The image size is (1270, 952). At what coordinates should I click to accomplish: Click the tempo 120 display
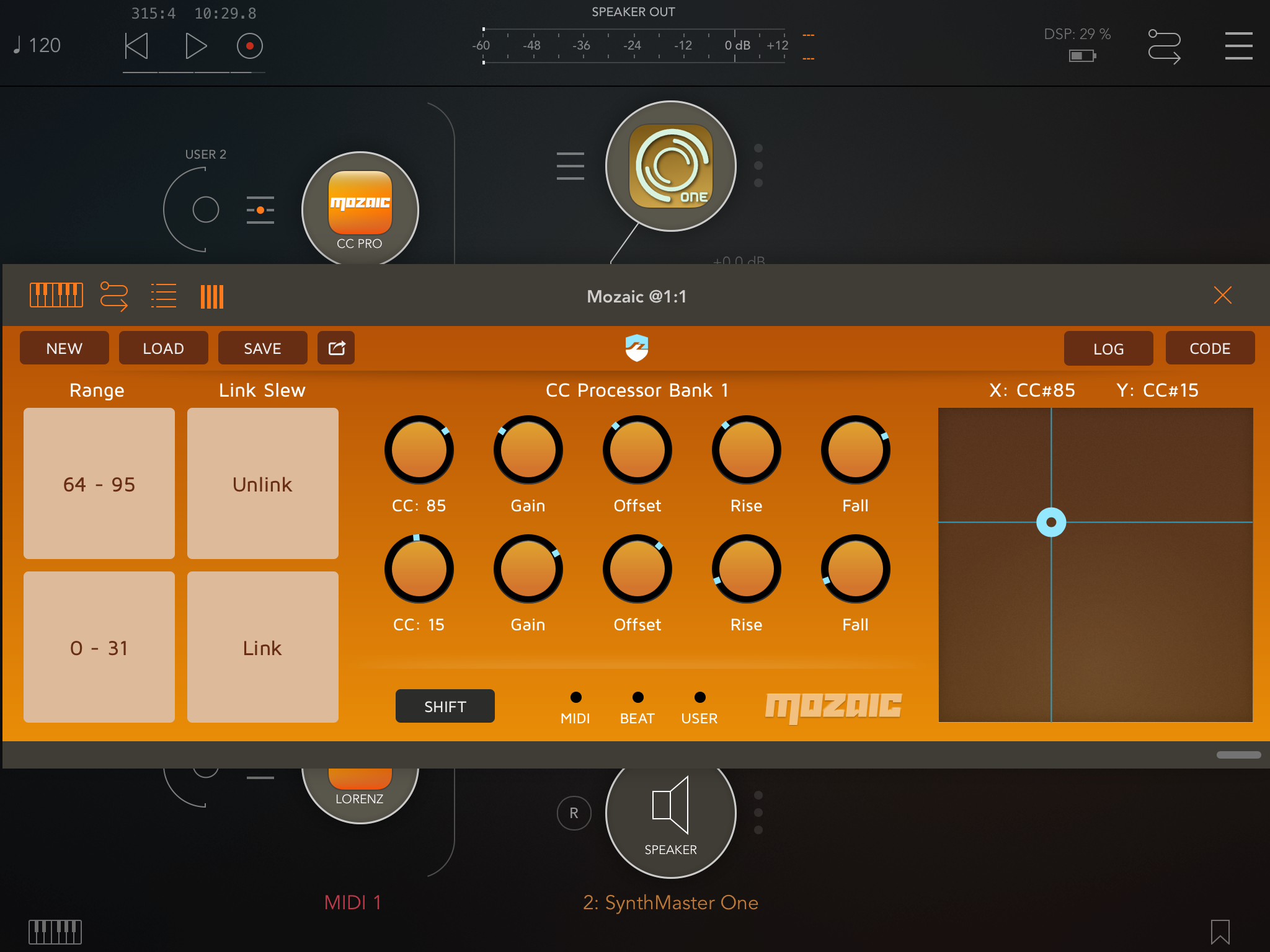pos(37,45)
